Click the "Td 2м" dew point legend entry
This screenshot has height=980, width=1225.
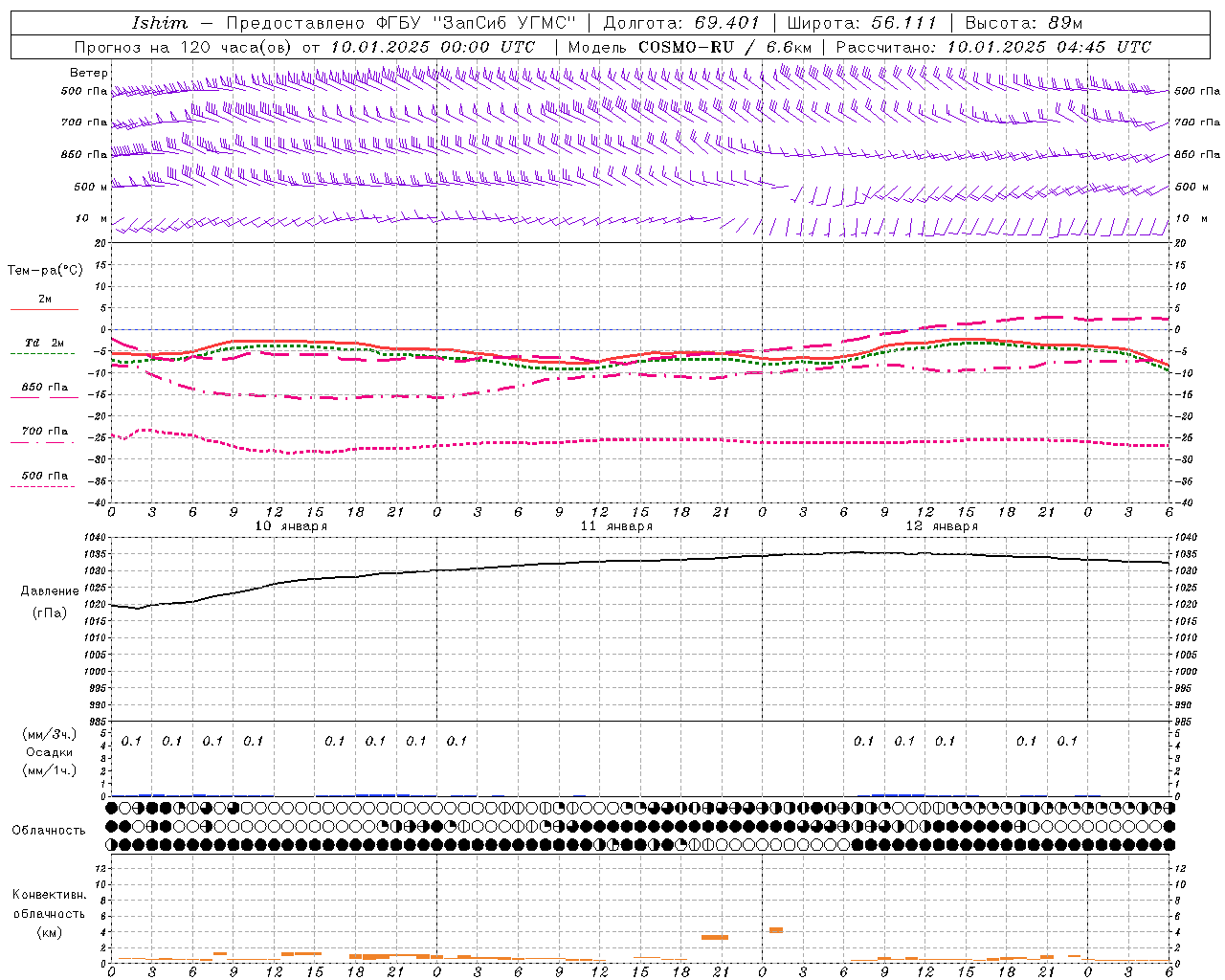click(44, 343)
